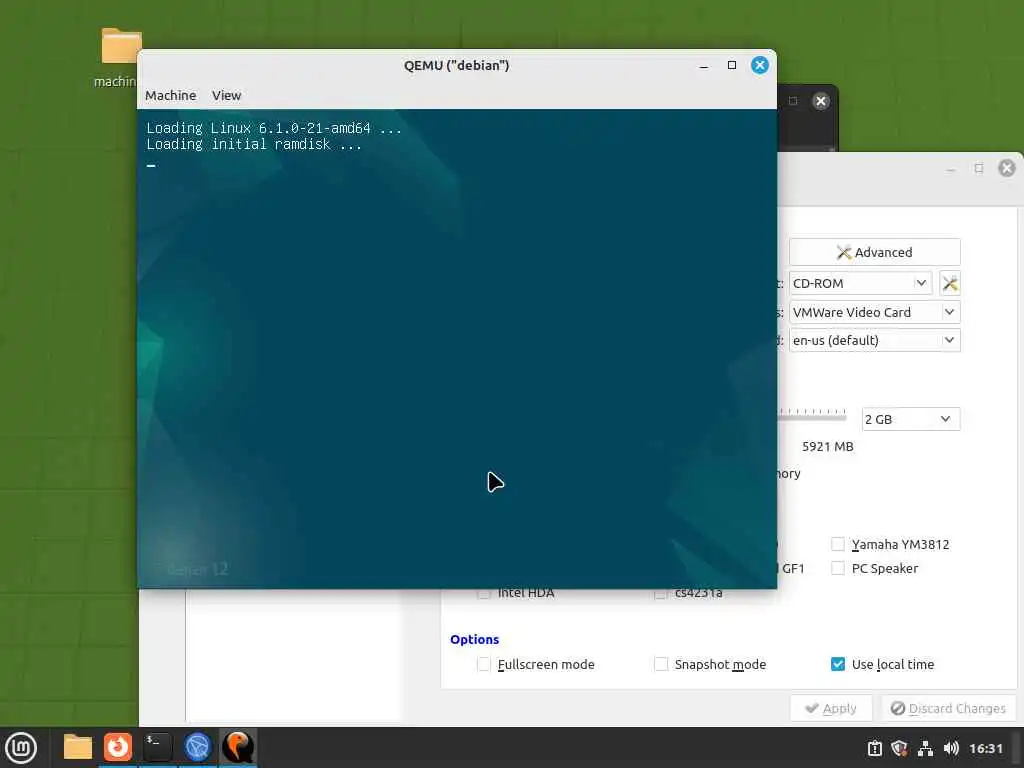Screen dimensions: 1024x768
Task: Open the 2 GB memory size dropdown
Action: tap(911, 419)
